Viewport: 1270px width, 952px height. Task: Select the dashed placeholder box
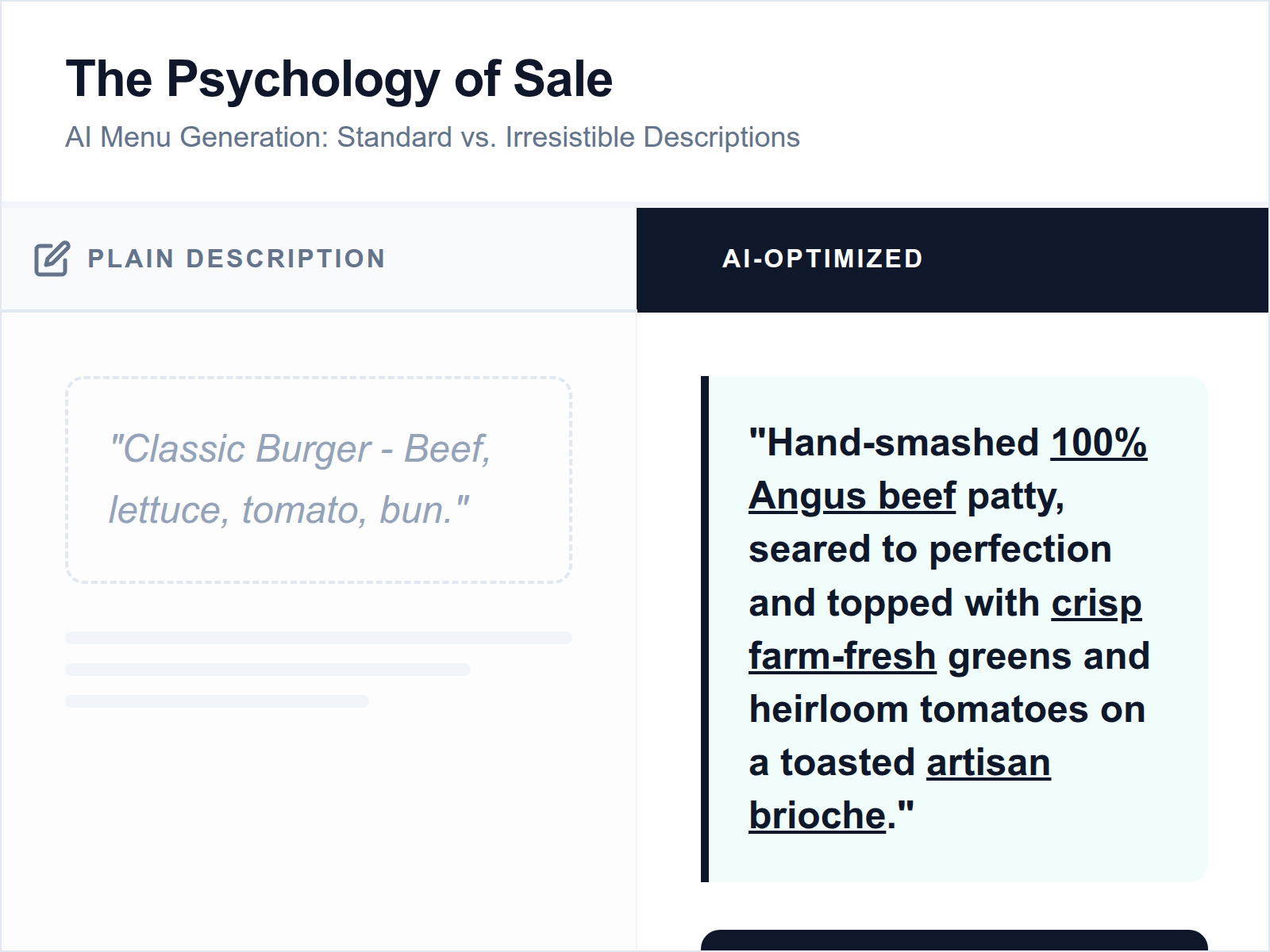(x=320, y=478)
